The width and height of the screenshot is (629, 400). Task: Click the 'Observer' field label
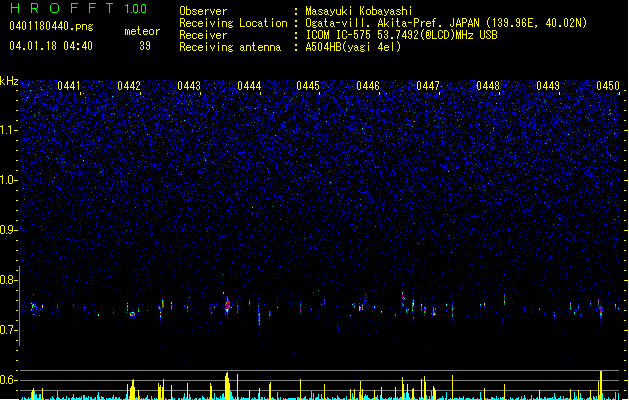[203, 11]
